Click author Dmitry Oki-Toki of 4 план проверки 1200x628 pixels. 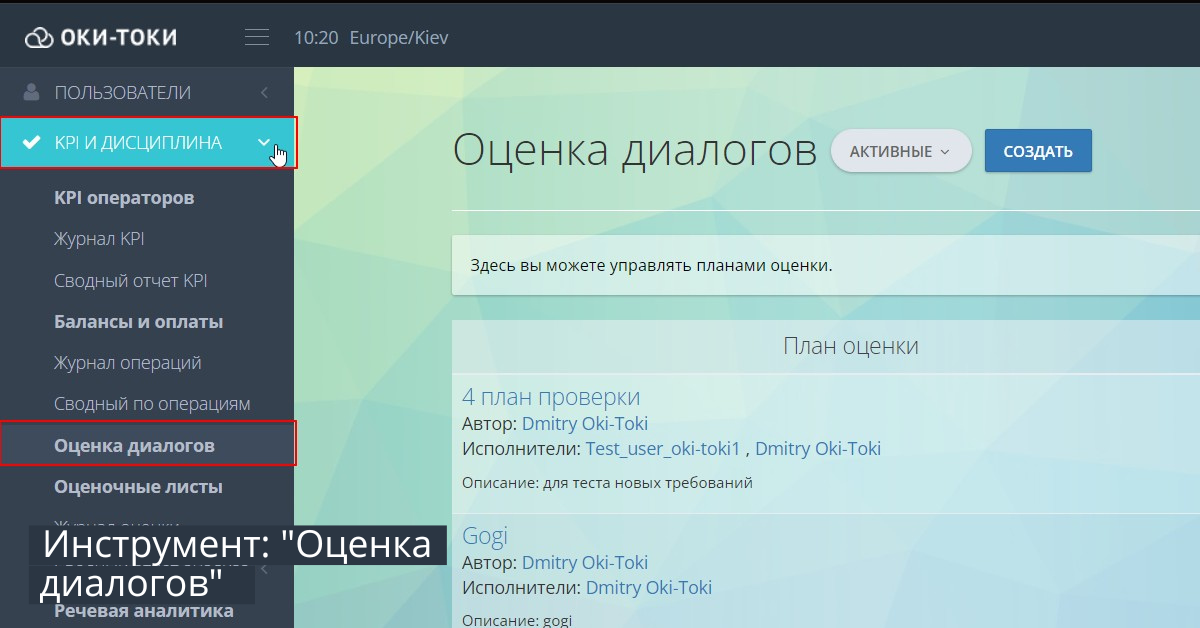(x=585, y=423)
